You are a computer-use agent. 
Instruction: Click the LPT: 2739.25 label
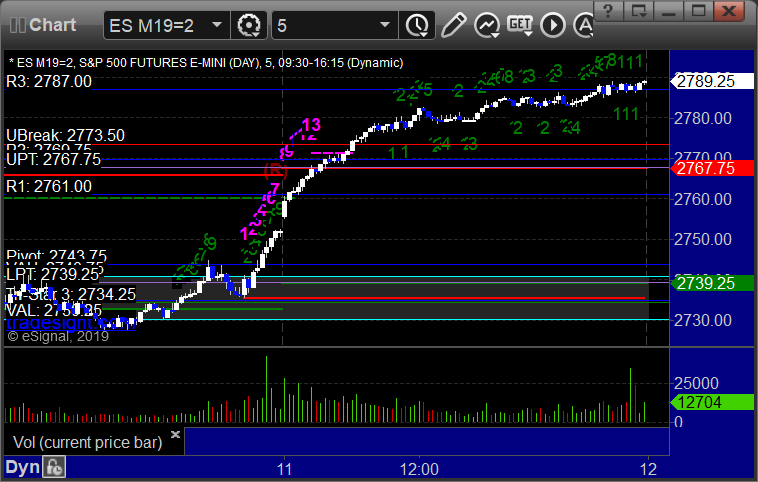point(52,275)
